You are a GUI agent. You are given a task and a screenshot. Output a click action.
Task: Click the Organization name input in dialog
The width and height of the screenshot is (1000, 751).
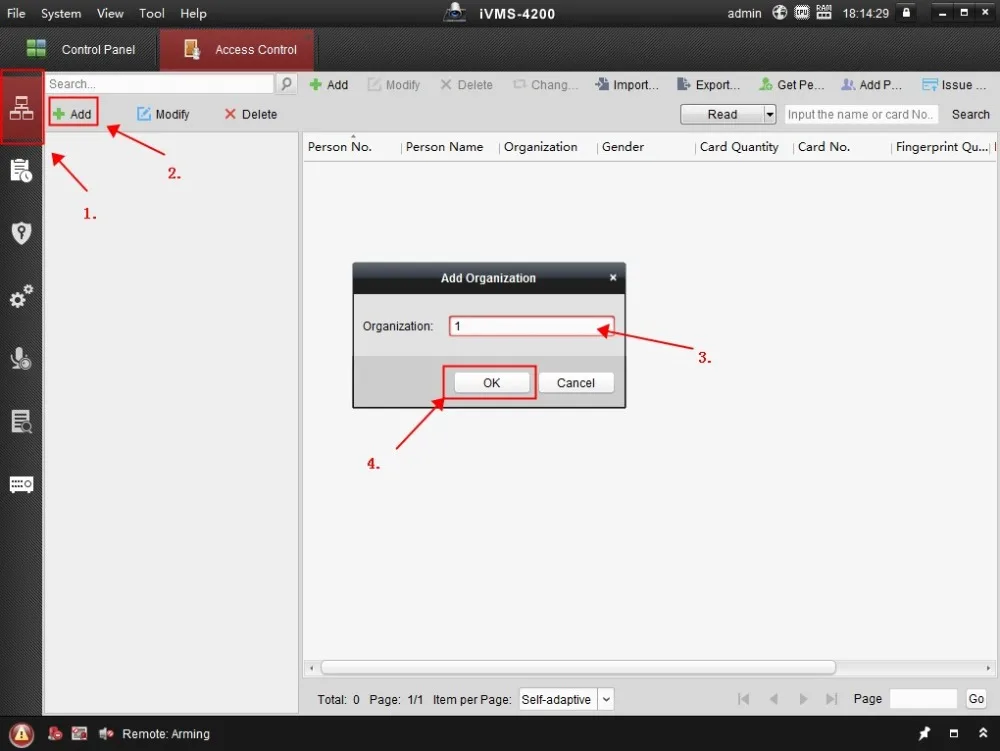tap(532, 326)
